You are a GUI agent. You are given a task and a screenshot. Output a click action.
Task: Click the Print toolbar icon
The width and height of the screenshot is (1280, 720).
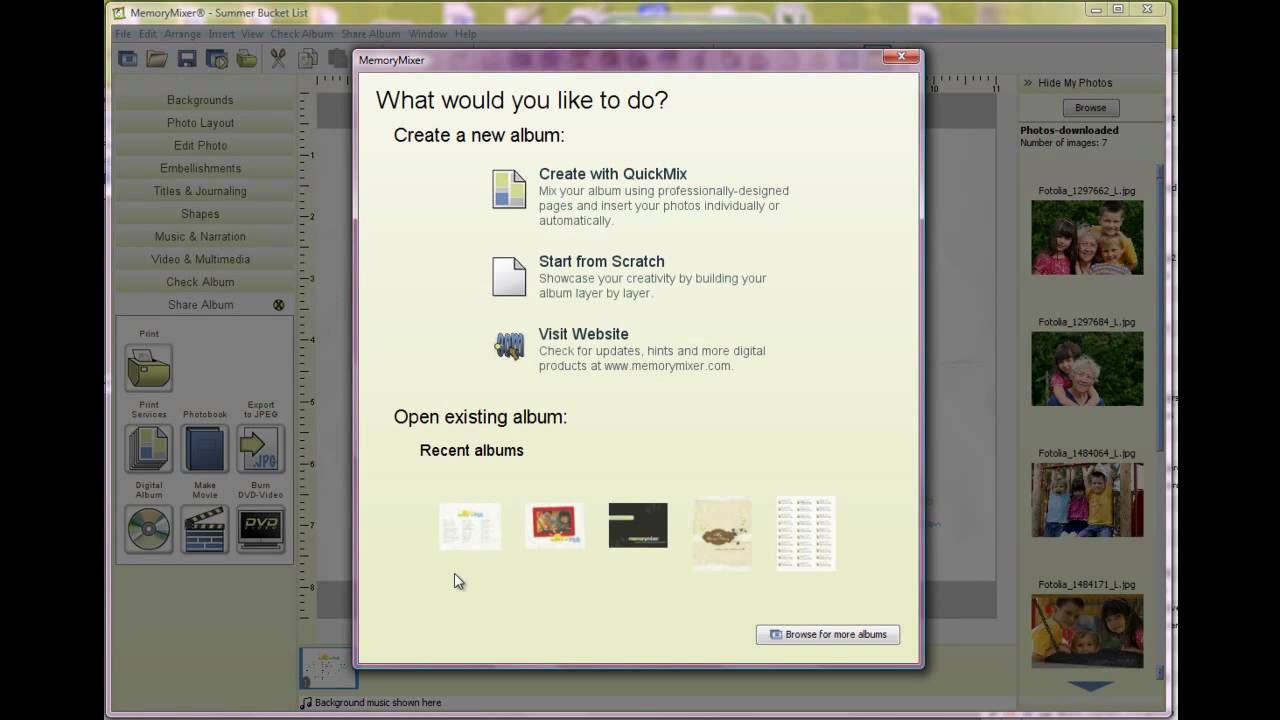pos(247,59)
